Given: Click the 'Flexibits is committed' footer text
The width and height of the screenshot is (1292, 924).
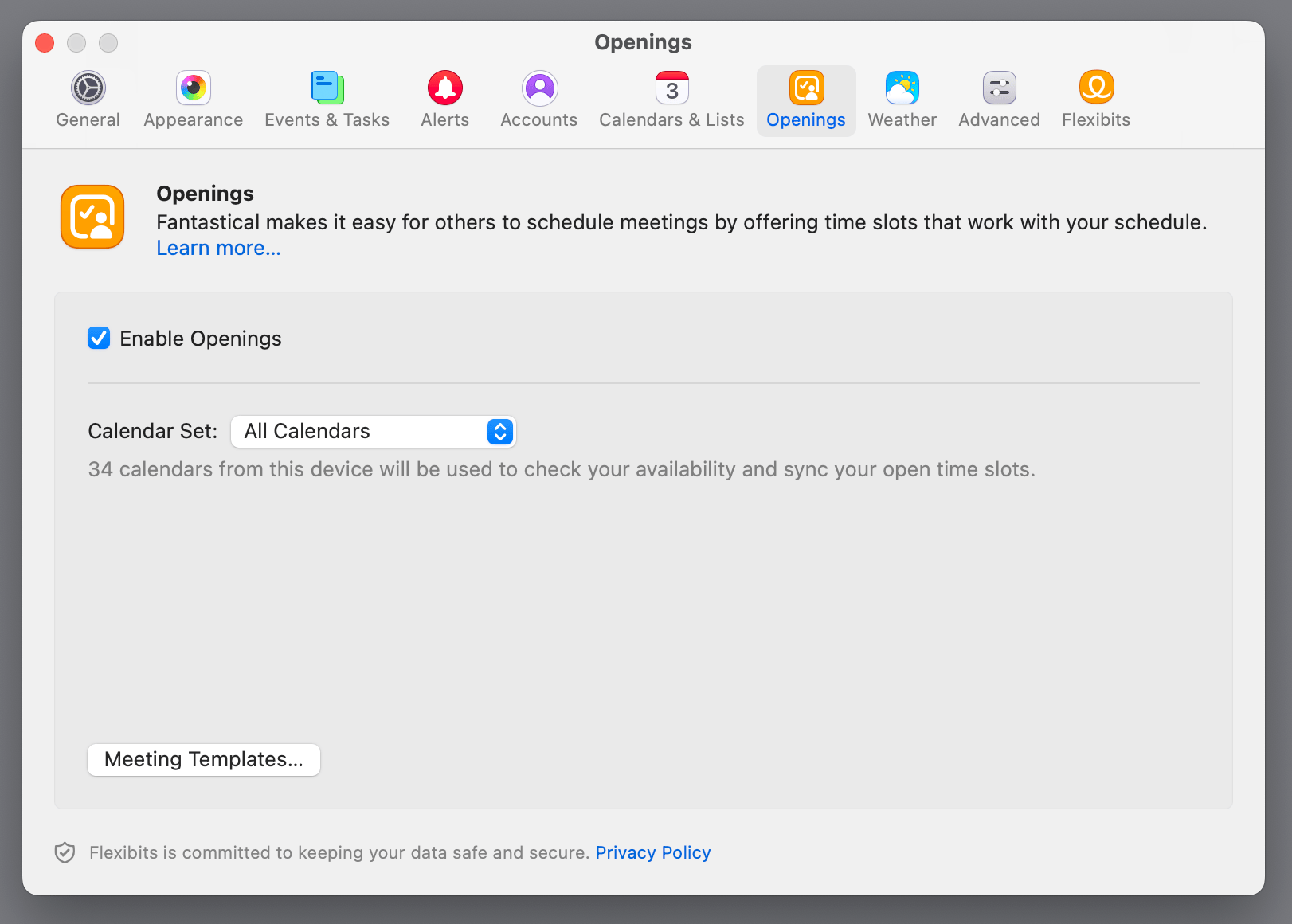Looking at the screenshot, I should click(x=339, y=852).
